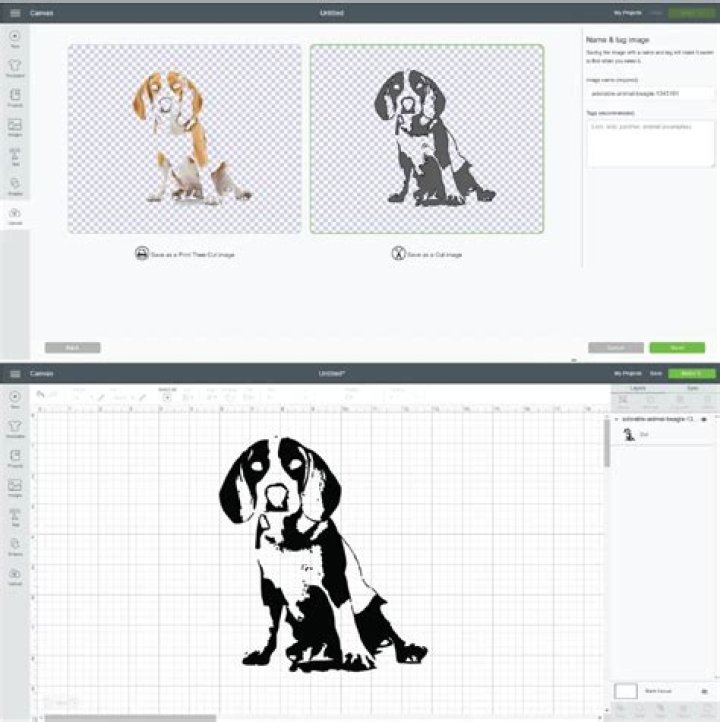Click Untitled title in lower window header
Image resolution: width=720 pixels, height=722 pixels.
click(331, 373)
